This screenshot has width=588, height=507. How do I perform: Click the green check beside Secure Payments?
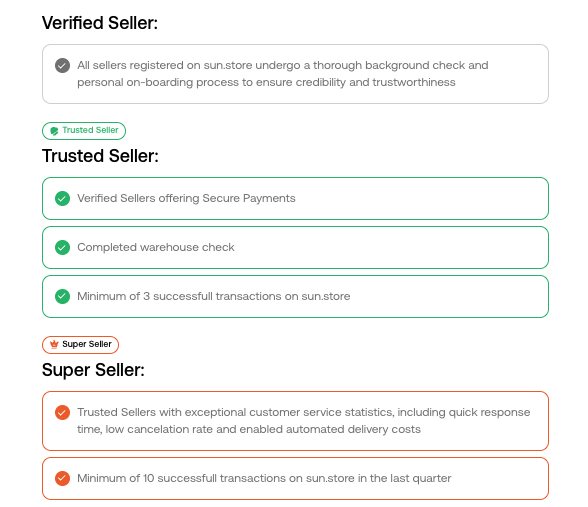(62, 198)
